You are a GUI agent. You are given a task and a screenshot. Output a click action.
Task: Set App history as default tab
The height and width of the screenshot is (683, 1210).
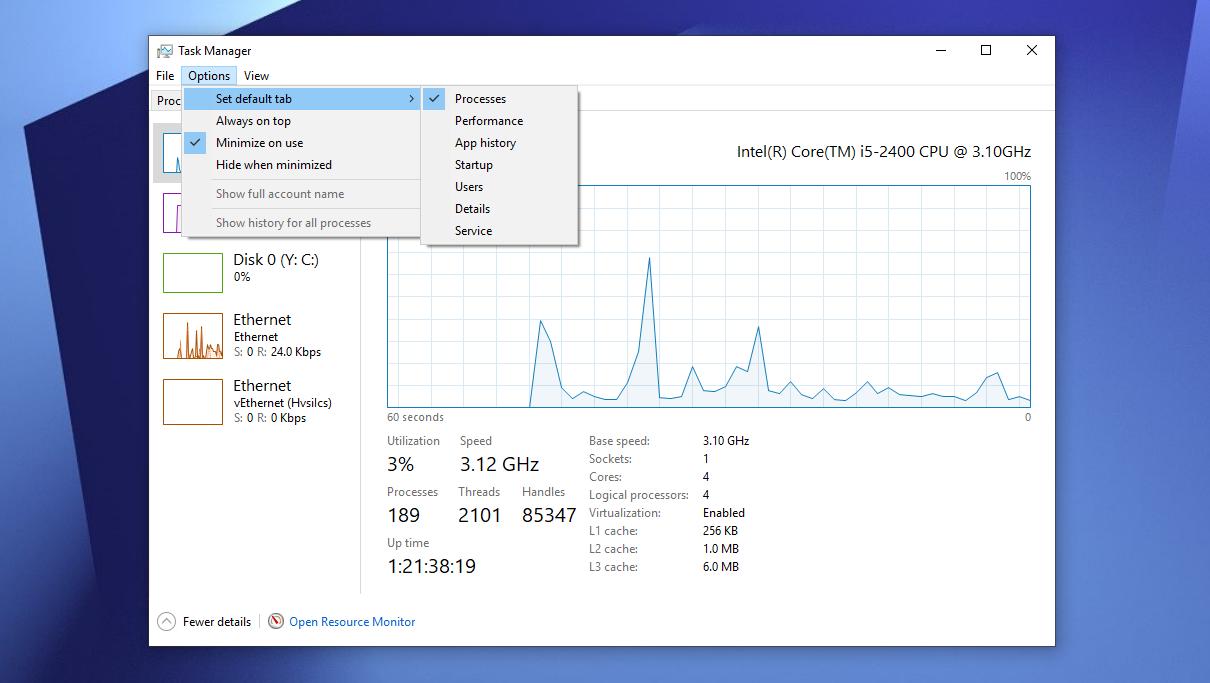point(499,143)
